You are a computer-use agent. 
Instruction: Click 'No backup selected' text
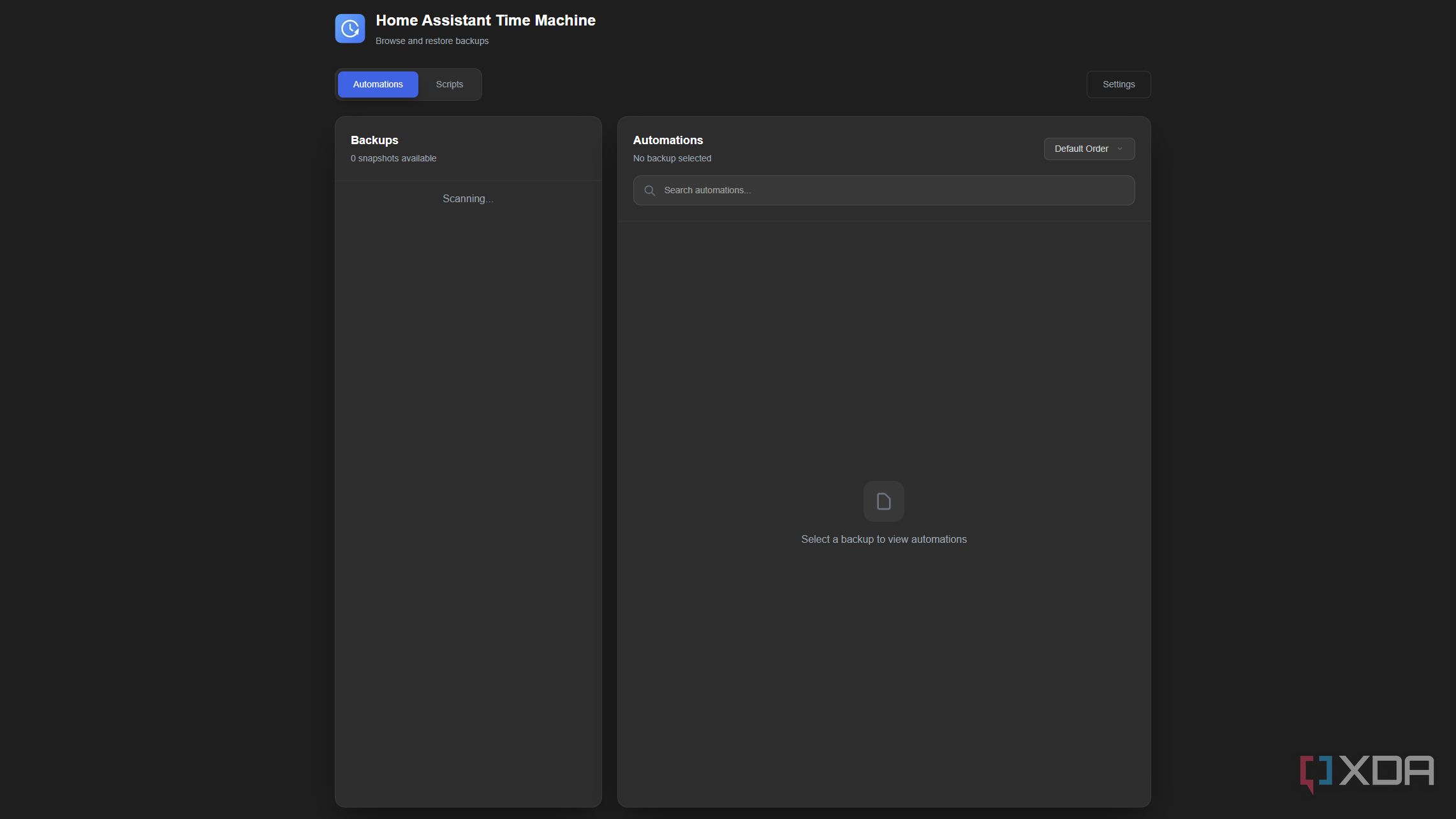pos(672,158)
